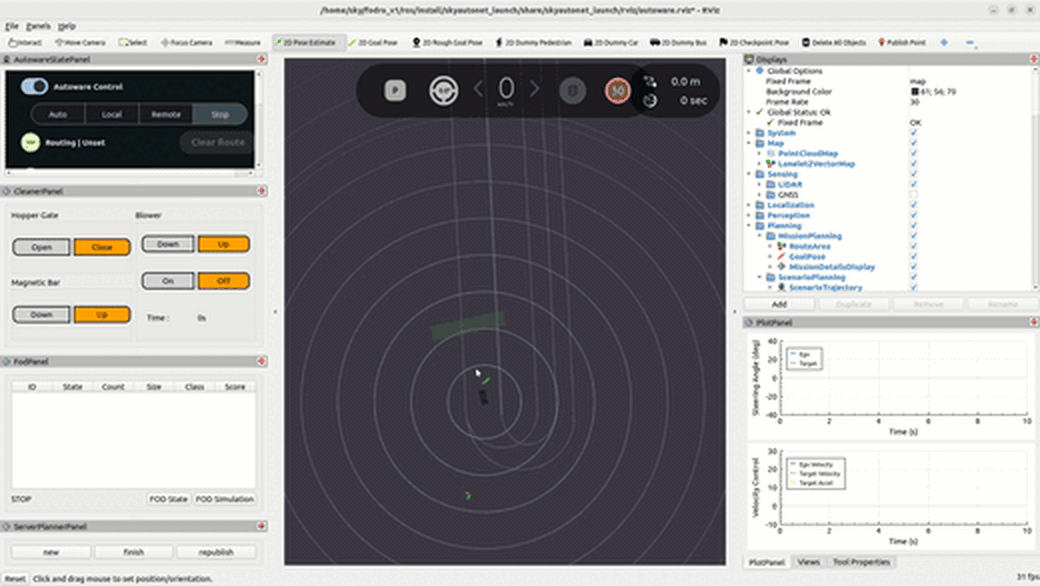1040x586 pixels.
Task: Uncheck the Localization checkbox
Action: (x=913, y=205)
